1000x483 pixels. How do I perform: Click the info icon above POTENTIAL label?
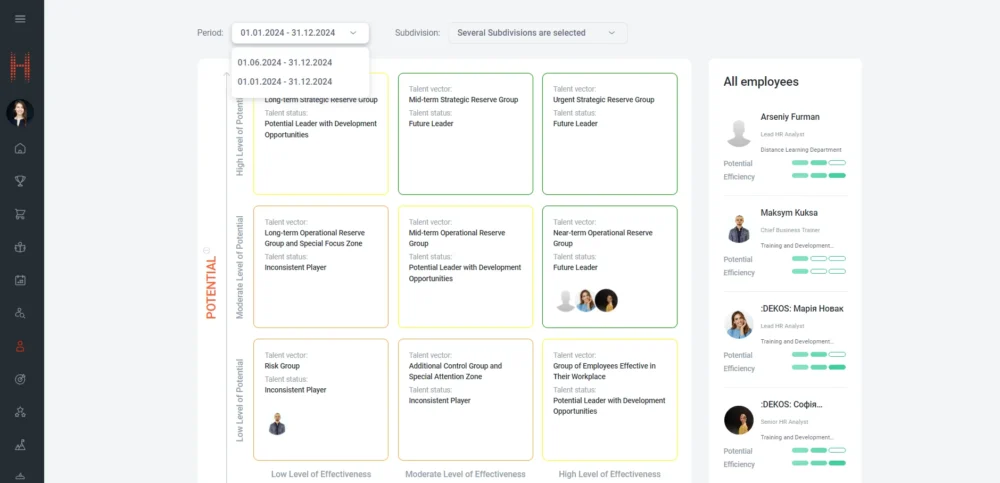pos(207,250)
